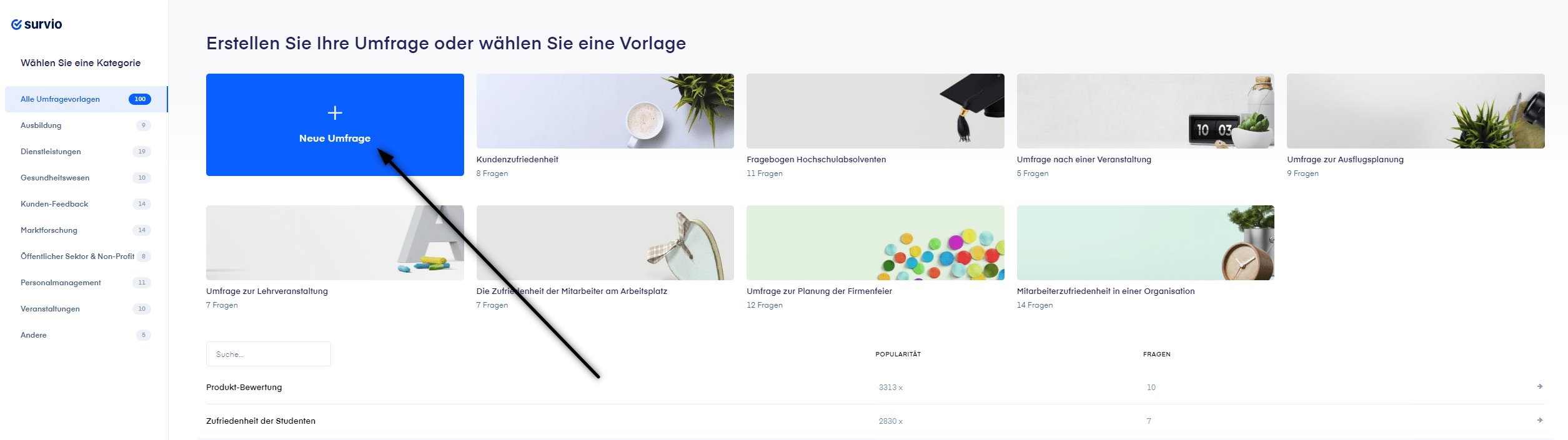The height and width of the screenshot is (440, 1568).
Task: Choose Gesundheitswesen in the sidebar
Action: tap(86, 178)
